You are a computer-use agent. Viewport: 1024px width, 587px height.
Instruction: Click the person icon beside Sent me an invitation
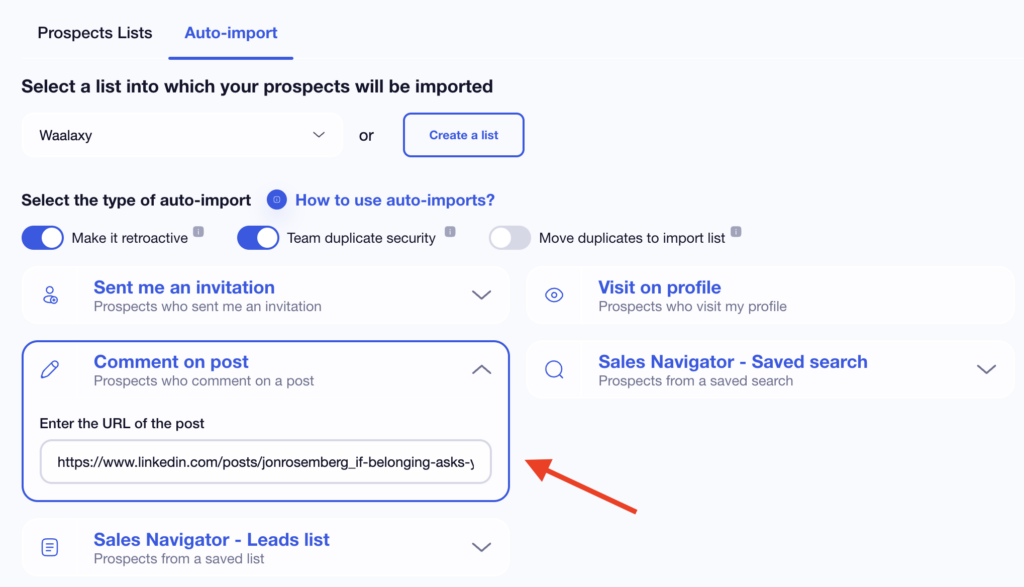(x=50, y=295)
